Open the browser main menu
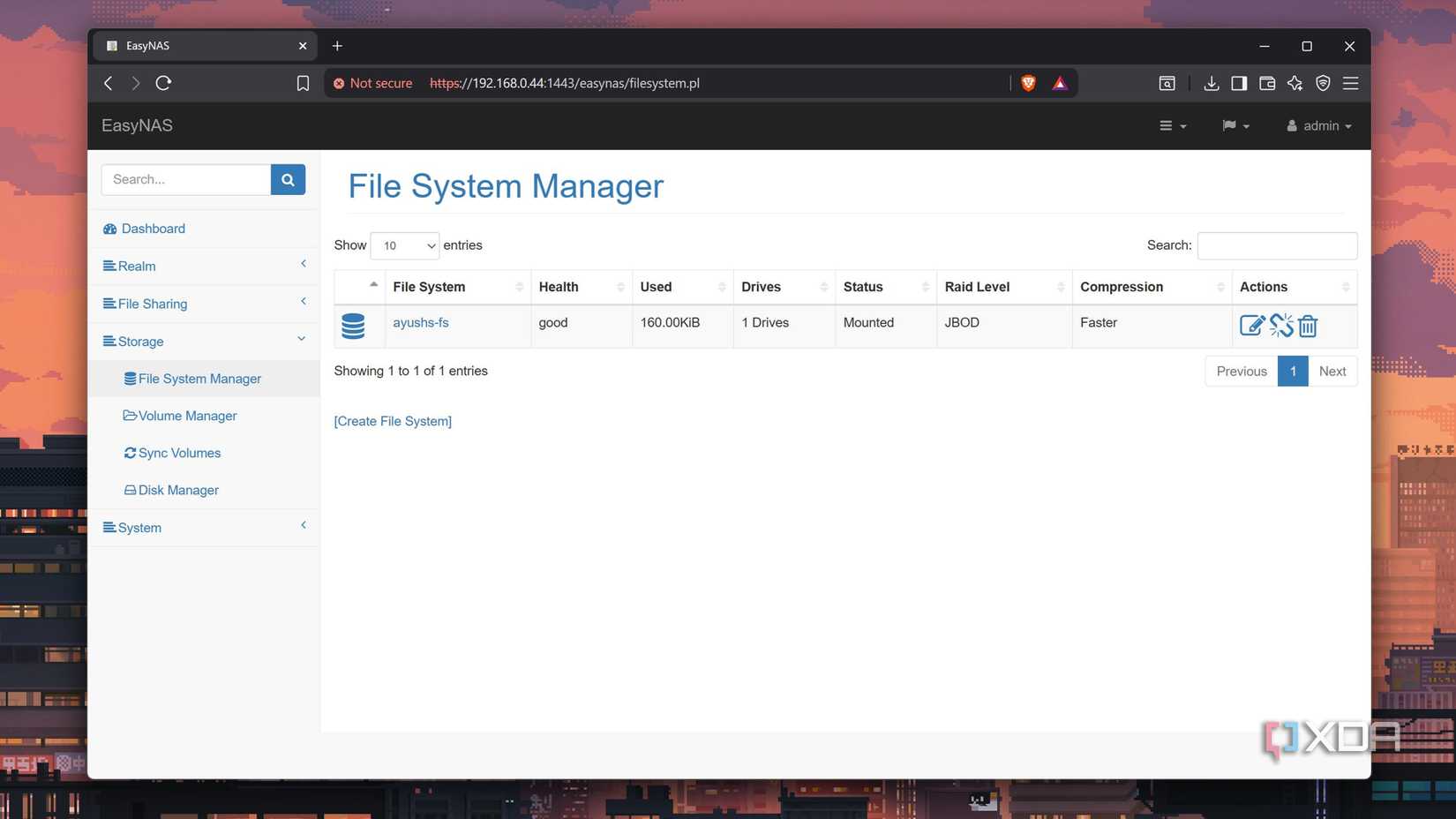Screen dimensions: 1456x819 point(1350,83)
